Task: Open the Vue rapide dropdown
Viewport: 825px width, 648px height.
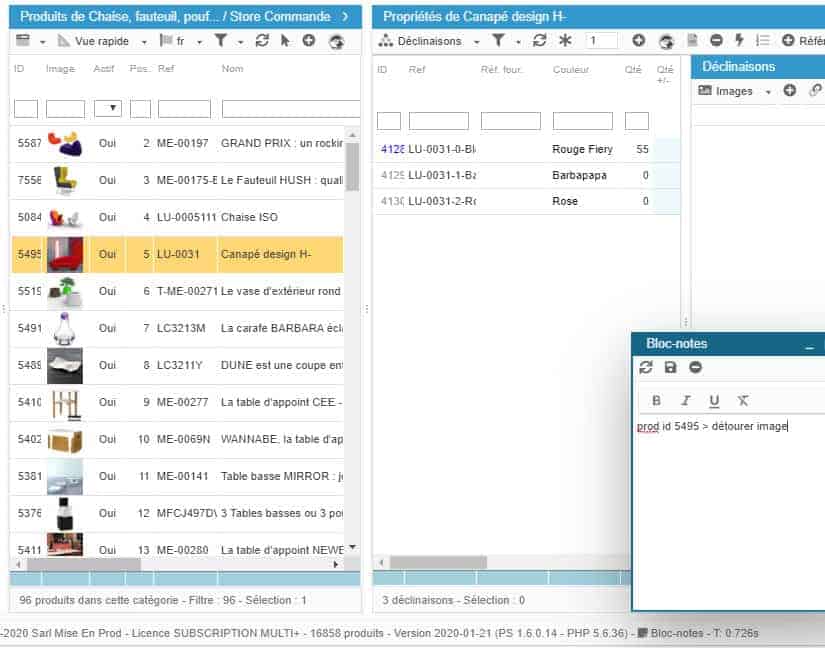Action: [x=103, y=41]
